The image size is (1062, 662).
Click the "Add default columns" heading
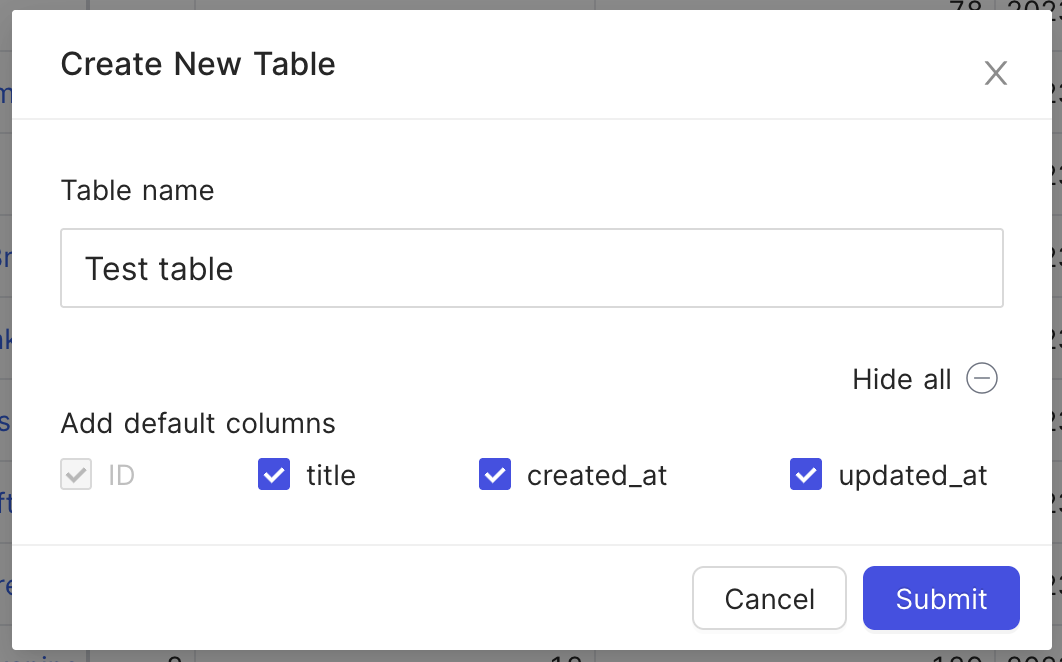click(x=197, y=423)
